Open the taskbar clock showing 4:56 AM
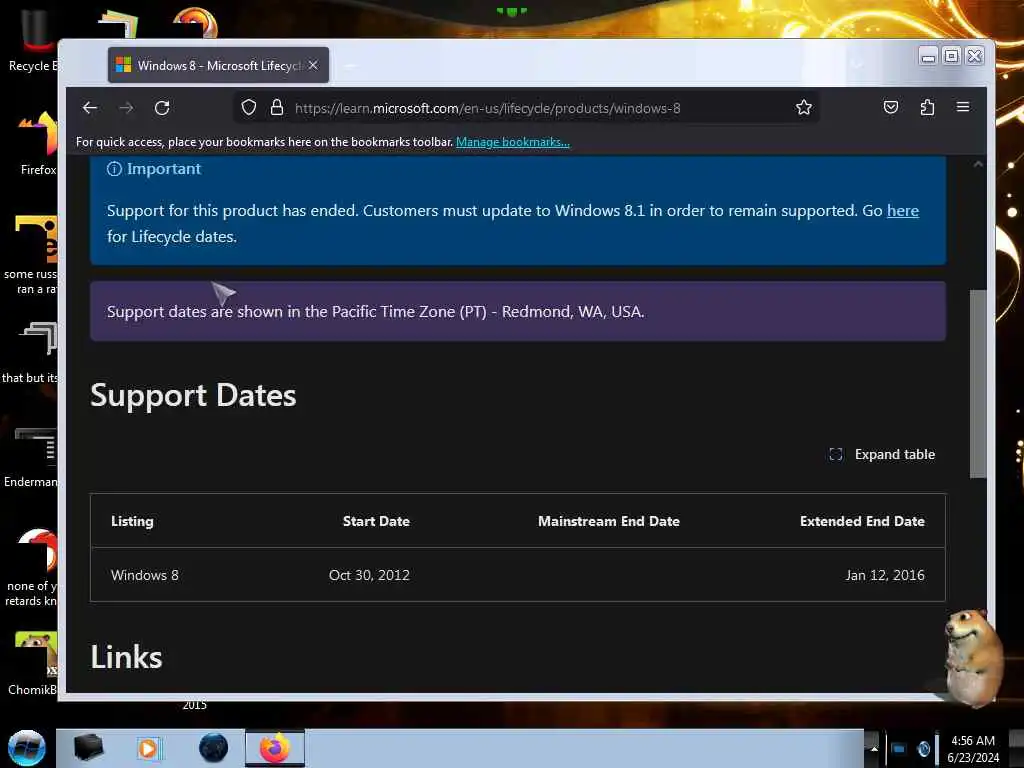The width and height of the screenshot is (1024, 768). [973, 749]
